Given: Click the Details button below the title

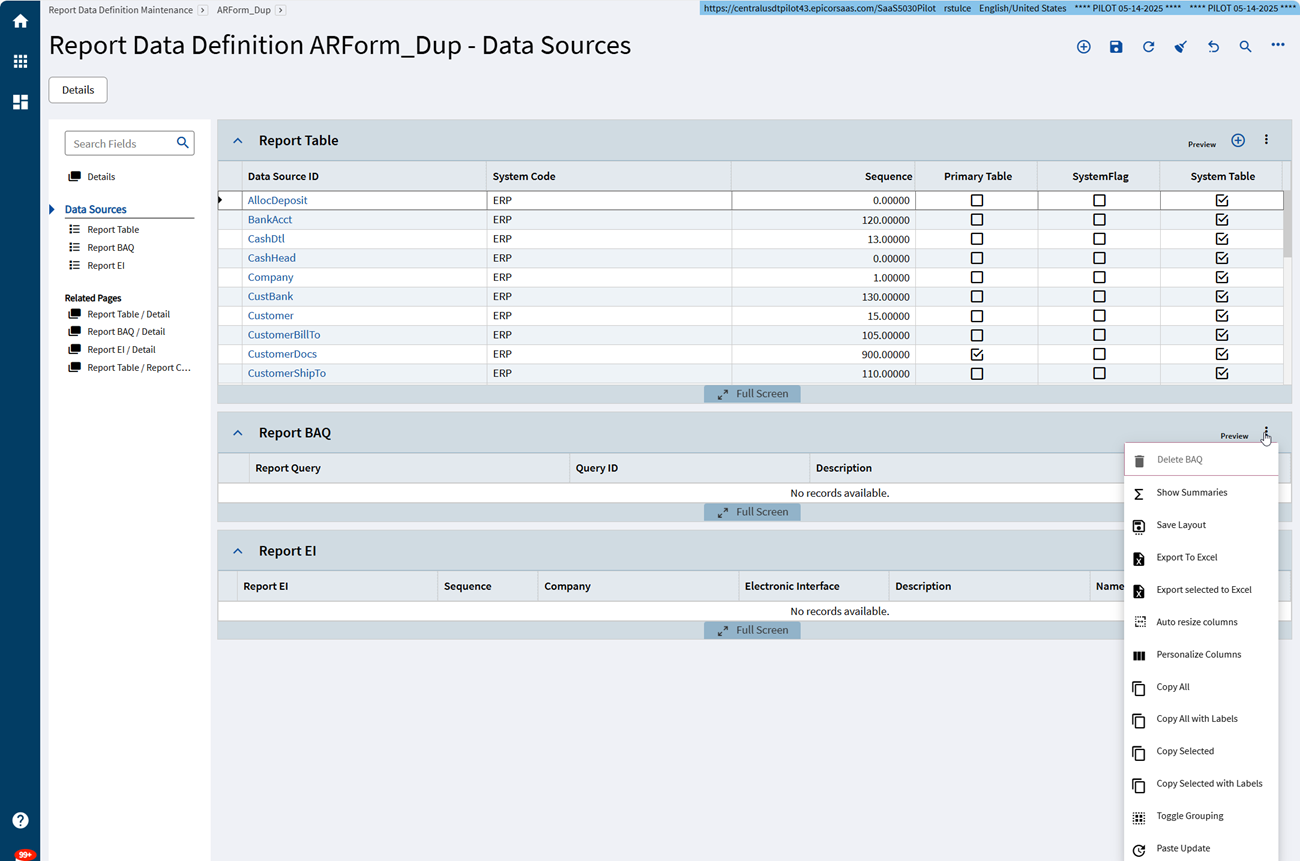Looking at the screenshot, I should (x=78, y=90).
